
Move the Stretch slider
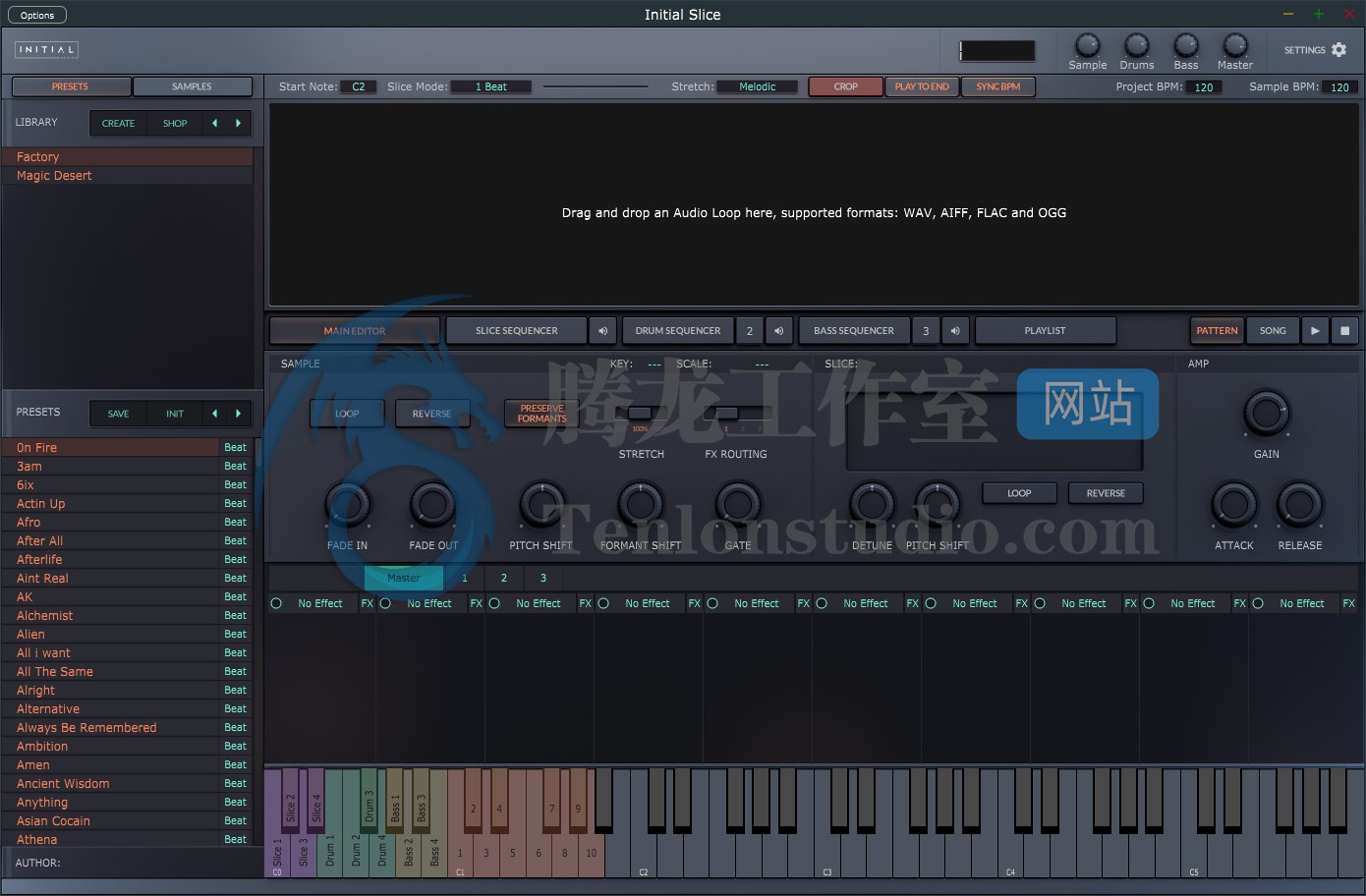coord(640,414)
